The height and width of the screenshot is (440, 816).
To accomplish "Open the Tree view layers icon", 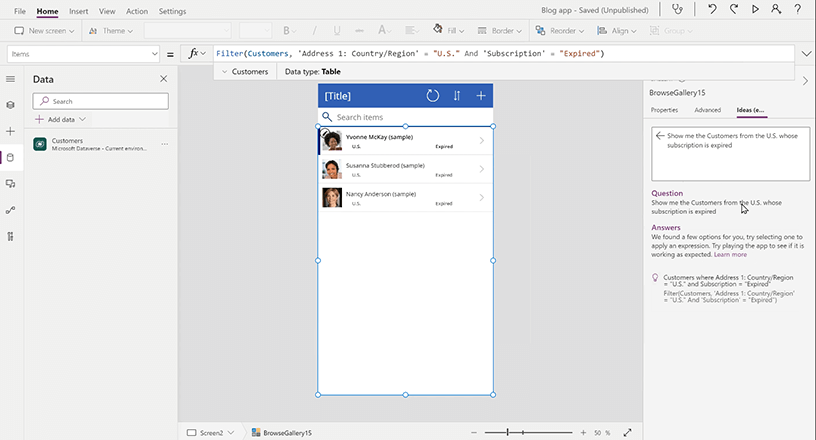I will [10, 104].
